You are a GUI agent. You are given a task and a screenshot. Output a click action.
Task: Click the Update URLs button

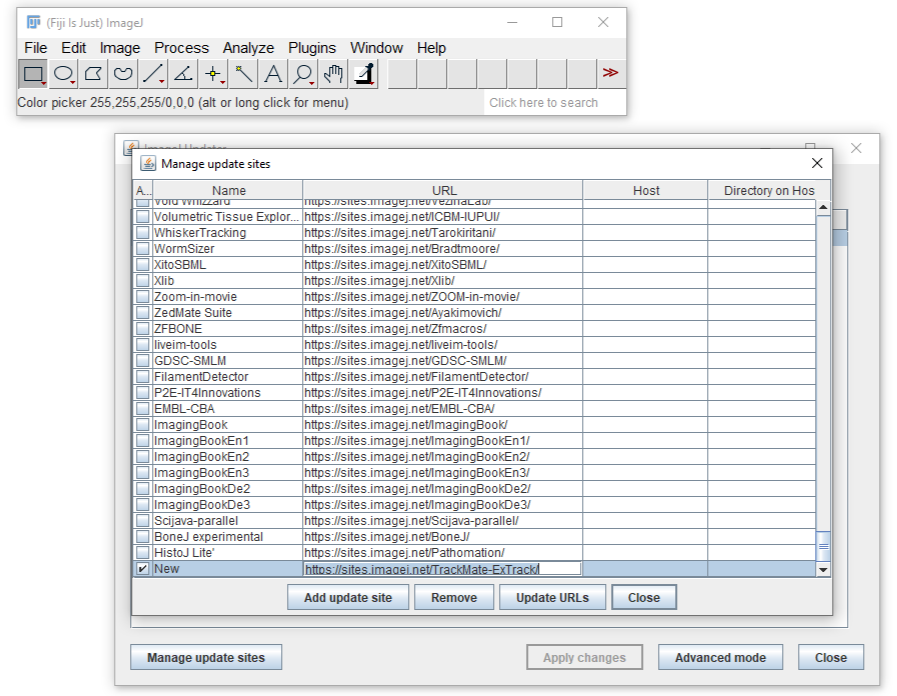552,598
